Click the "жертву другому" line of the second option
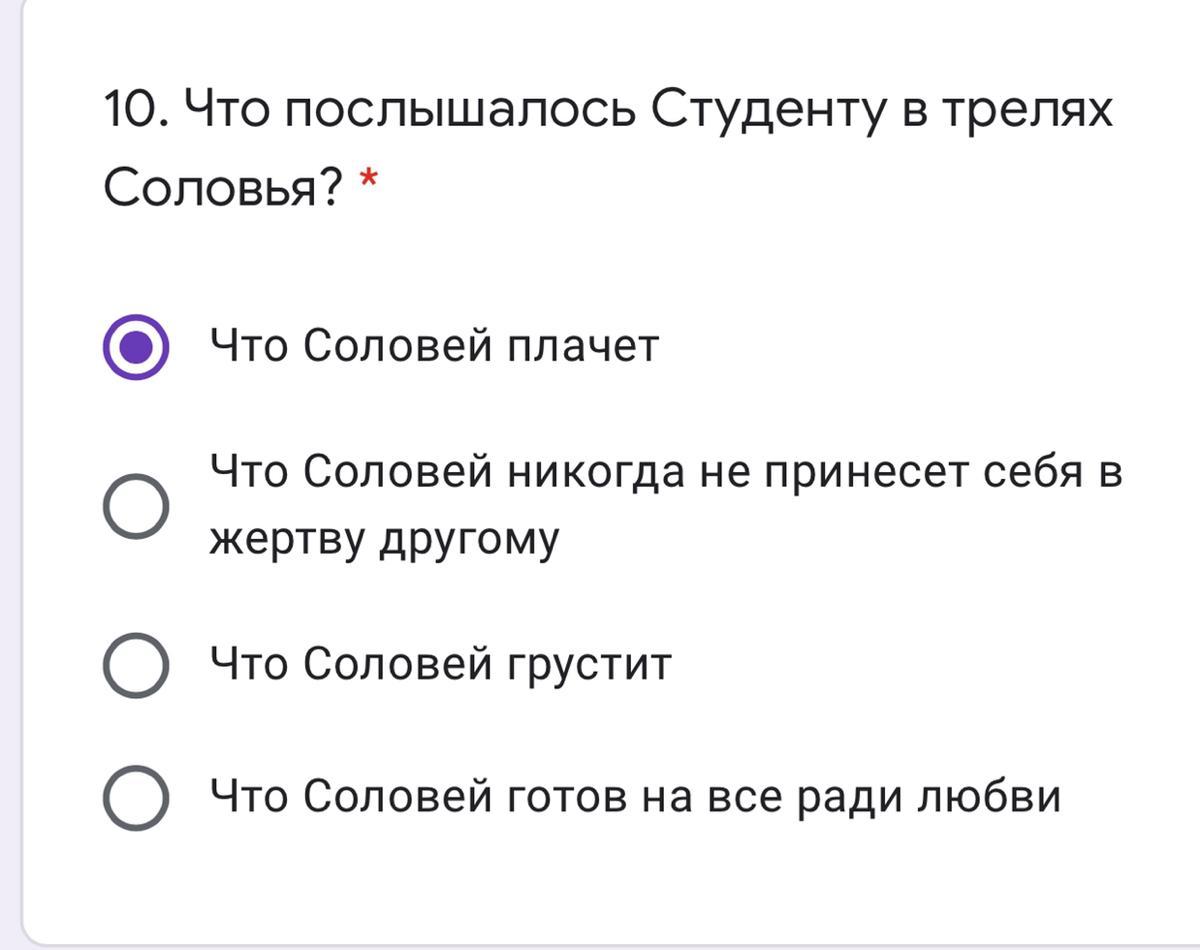 pos(384,540)
